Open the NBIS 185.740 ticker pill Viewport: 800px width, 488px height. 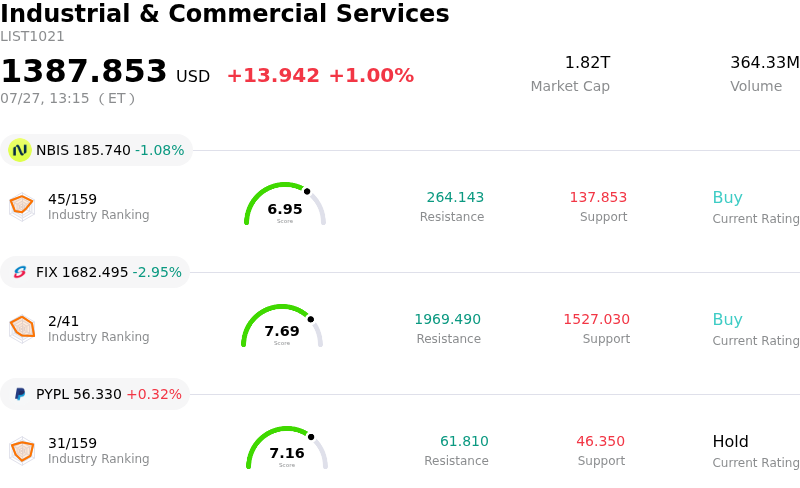[x=96, y=150]
